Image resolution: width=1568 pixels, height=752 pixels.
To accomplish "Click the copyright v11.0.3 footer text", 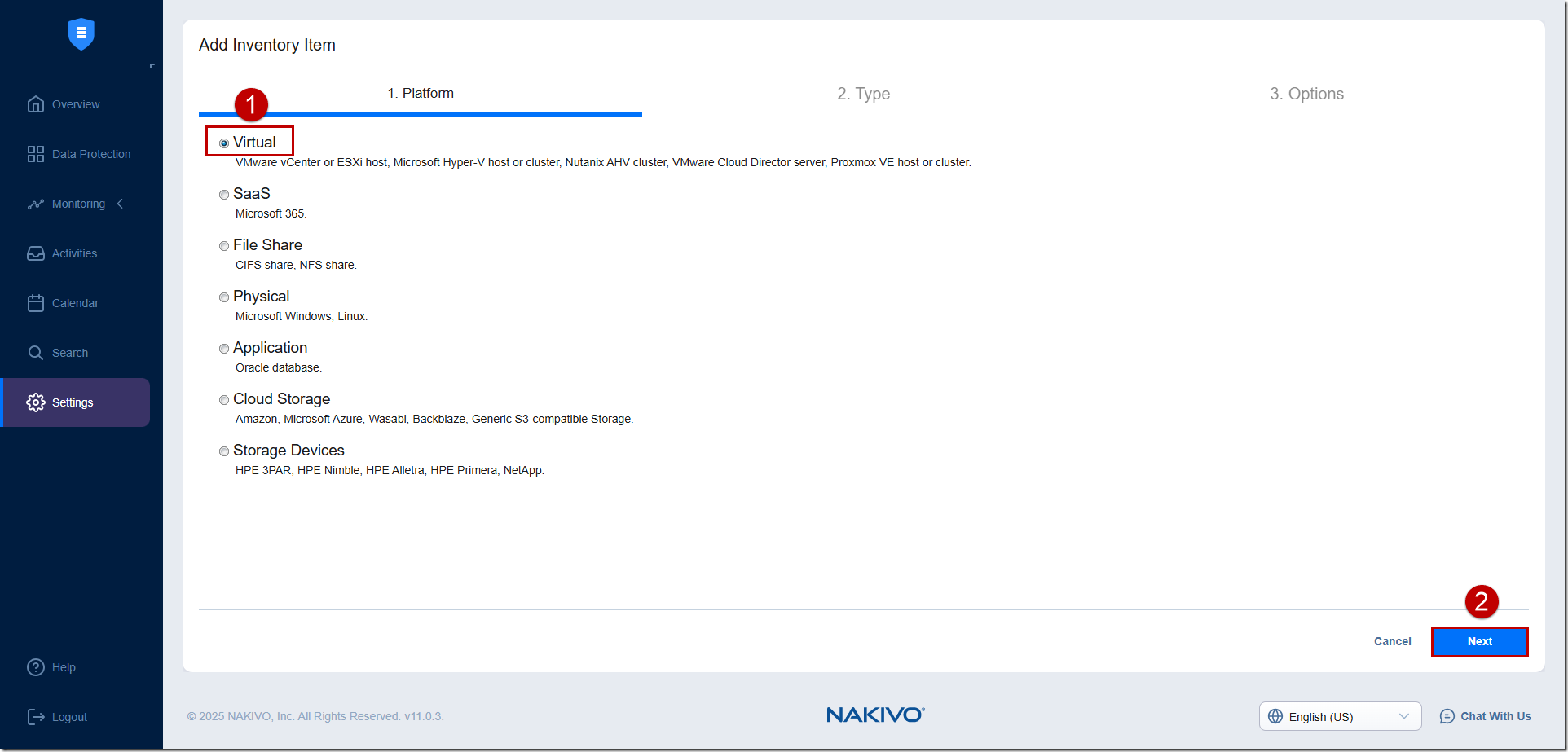I will point(315,716).
